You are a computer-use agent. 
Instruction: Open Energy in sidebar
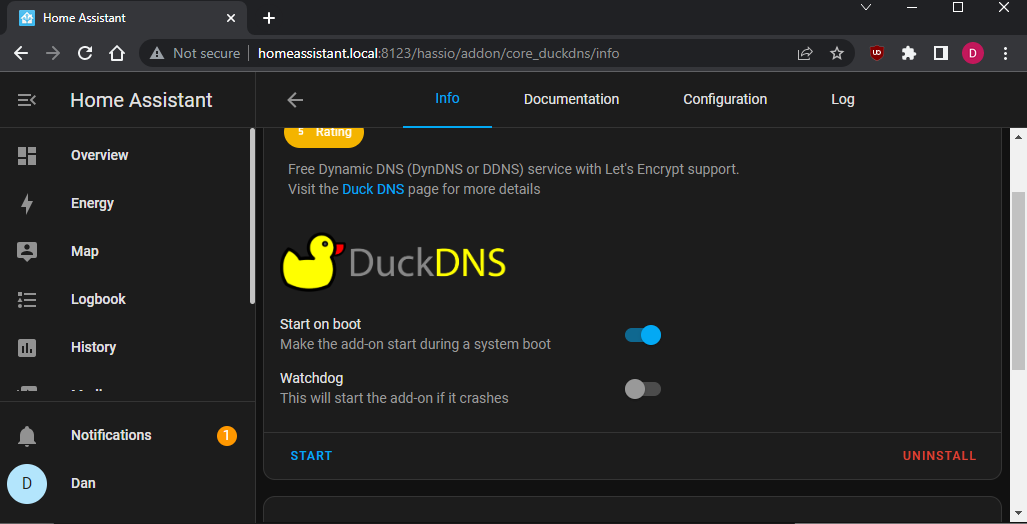click(x=92, y=204)
